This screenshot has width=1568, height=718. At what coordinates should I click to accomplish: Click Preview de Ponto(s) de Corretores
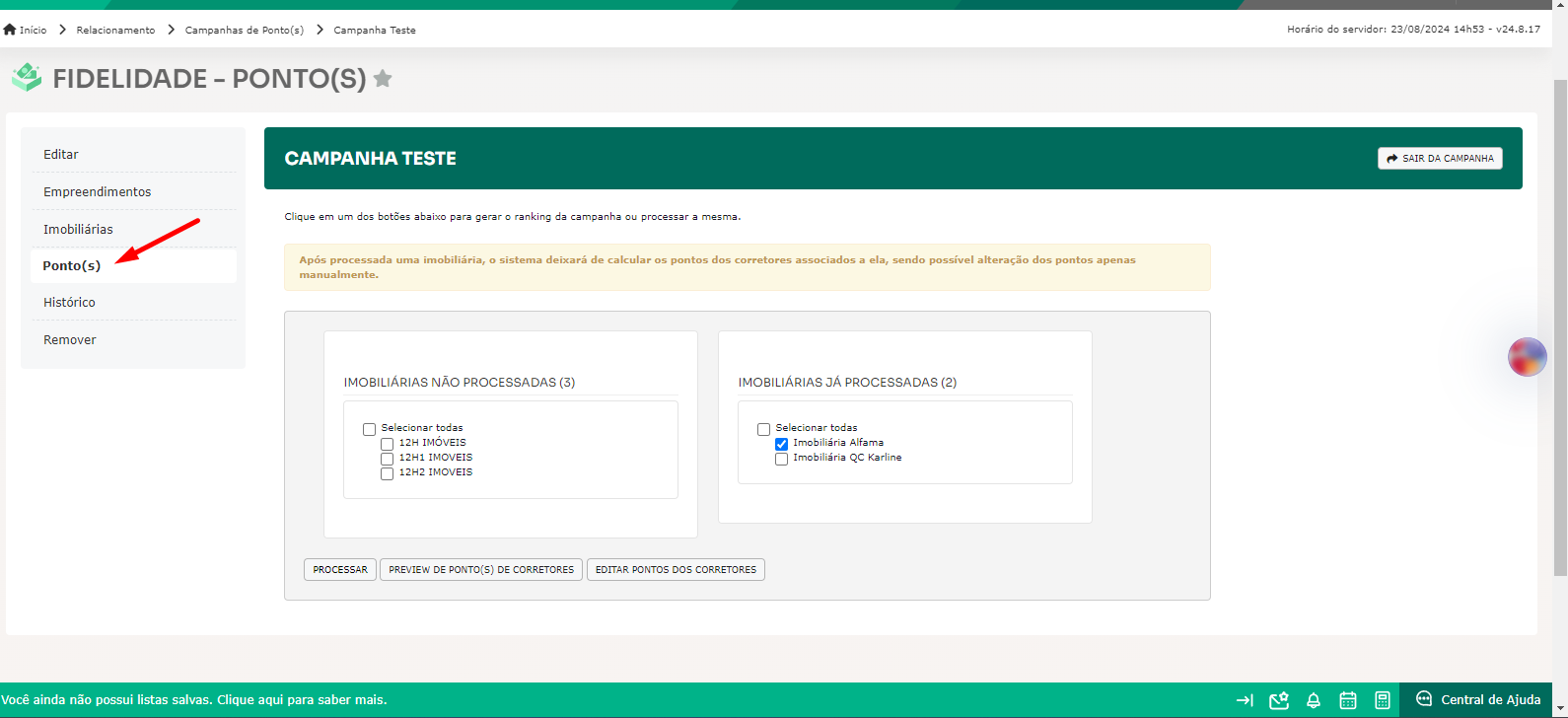click(x=481, y=570)
